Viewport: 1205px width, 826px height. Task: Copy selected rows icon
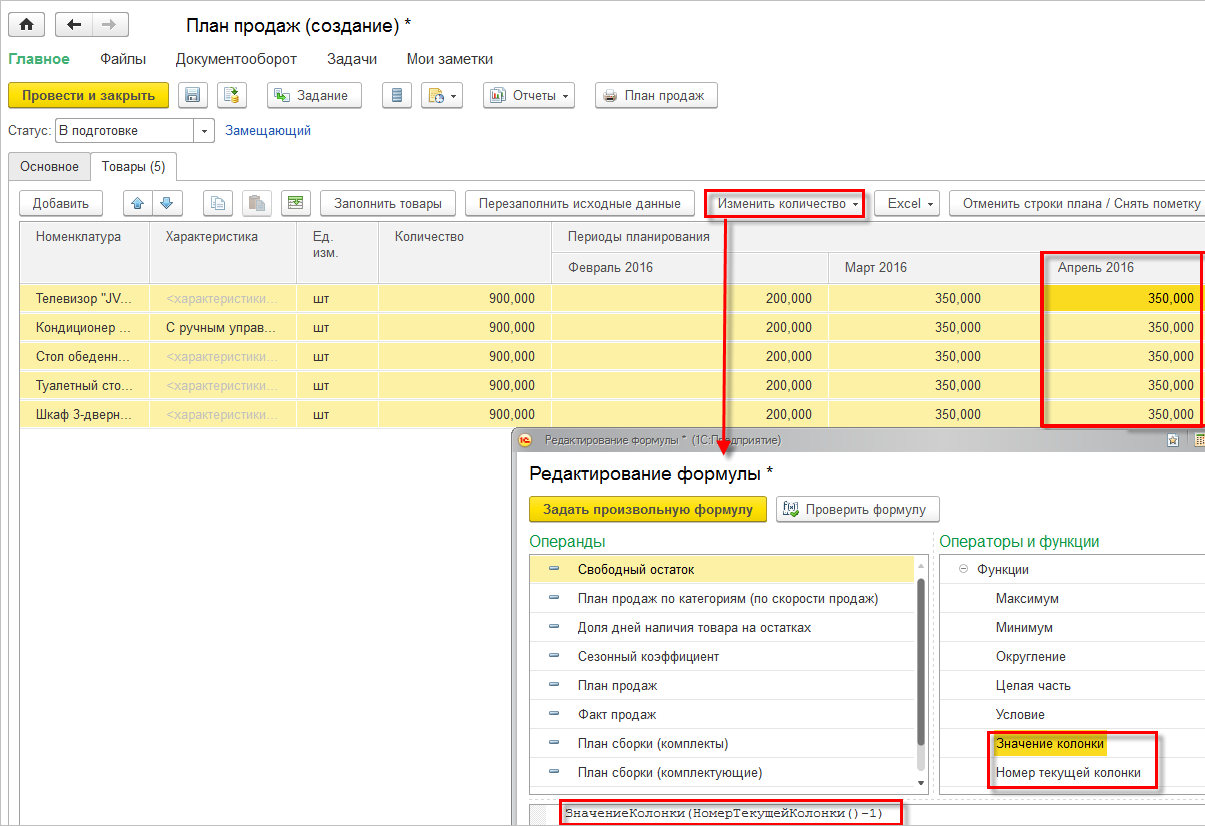[218, 203]
